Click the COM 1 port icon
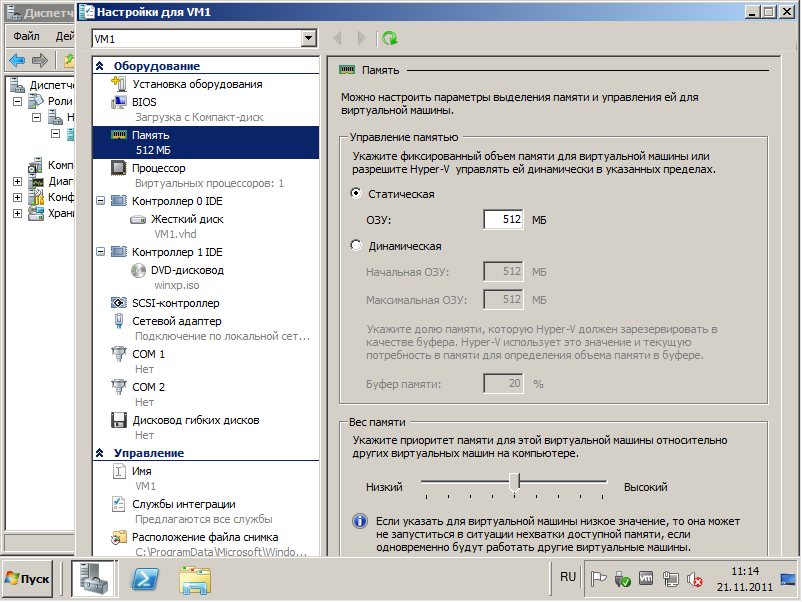Screen dimensions: 802x602 pos(119,354)
